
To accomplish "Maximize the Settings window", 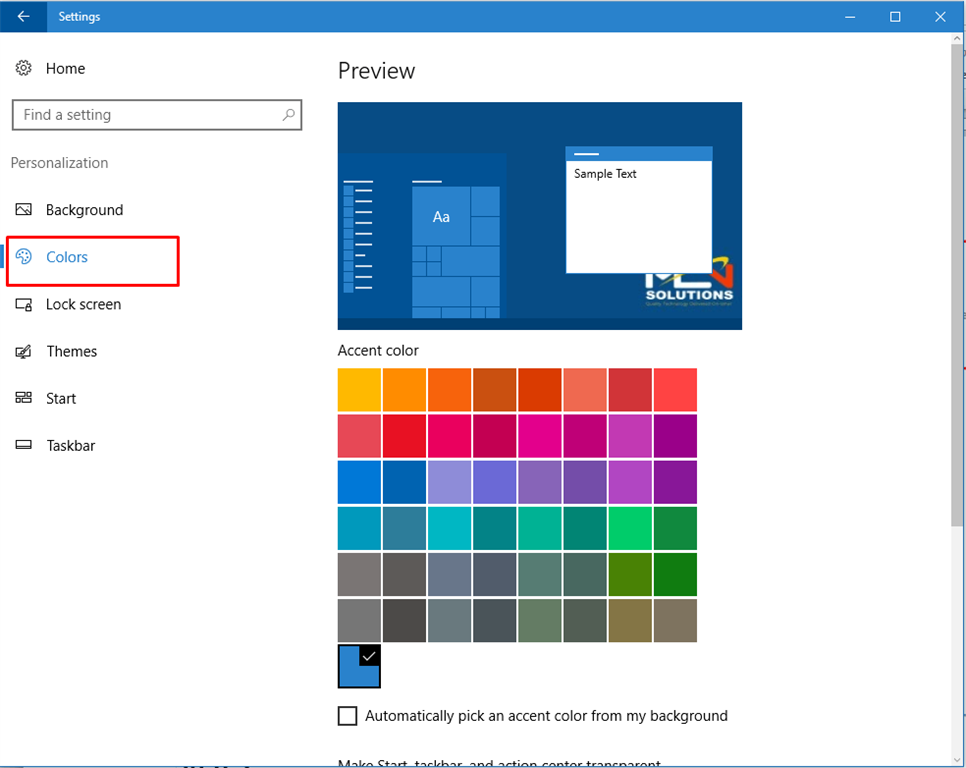I will (x=895, y=17).
